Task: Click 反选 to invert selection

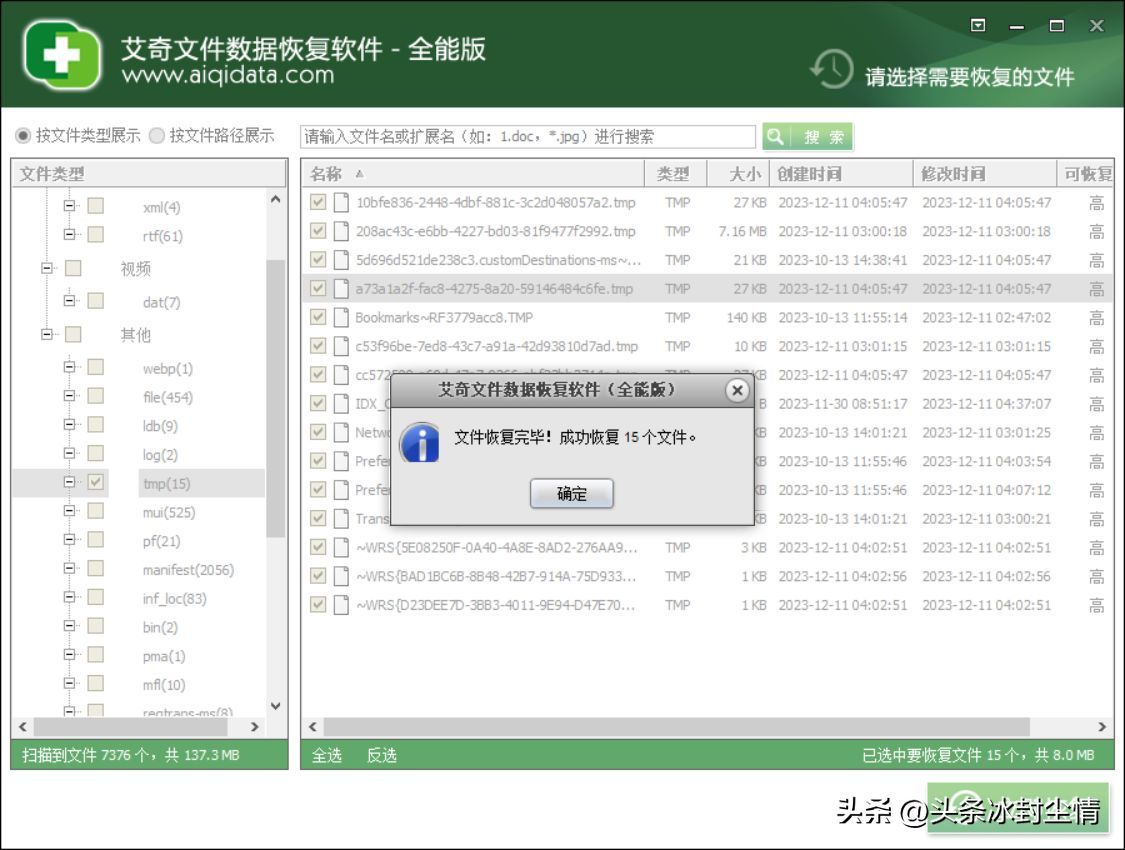Action: click(x=382, y=755)
